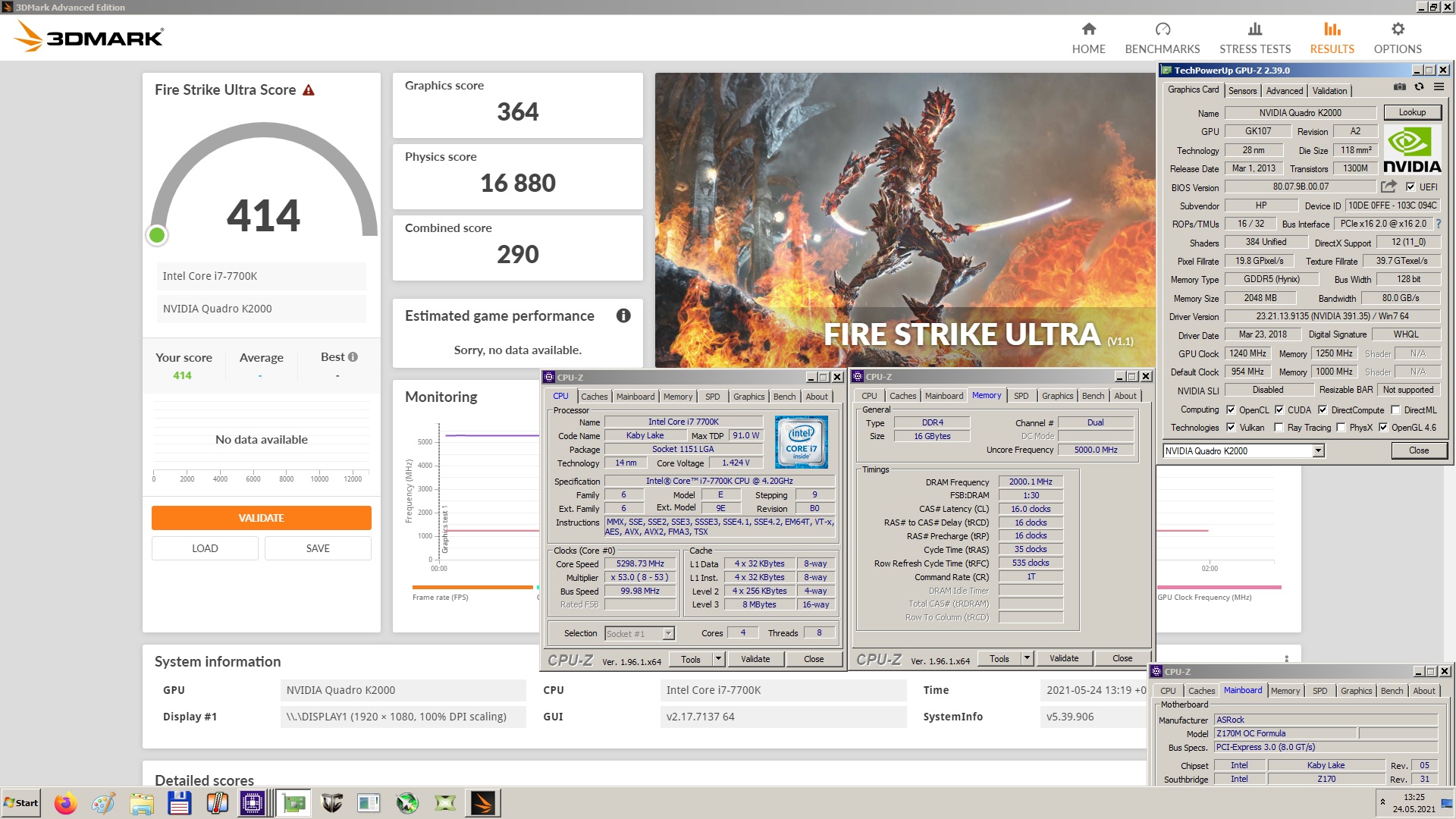Toggle the Vulkan checkbox
This screenshot has height=819, width=1456.
[x=1231, y=427]
